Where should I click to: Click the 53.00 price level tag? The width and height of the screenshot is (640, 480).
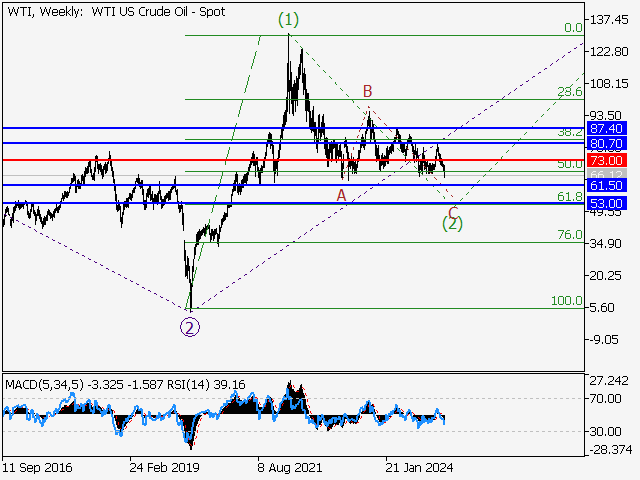pyautogui.click(x=607, y=203)
